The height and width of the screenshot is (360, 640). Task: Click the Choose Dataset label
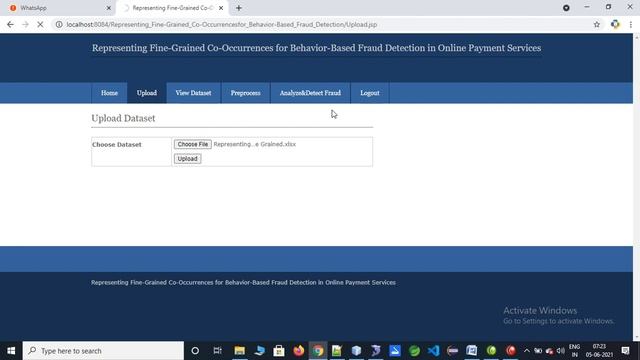pos(117,144)
